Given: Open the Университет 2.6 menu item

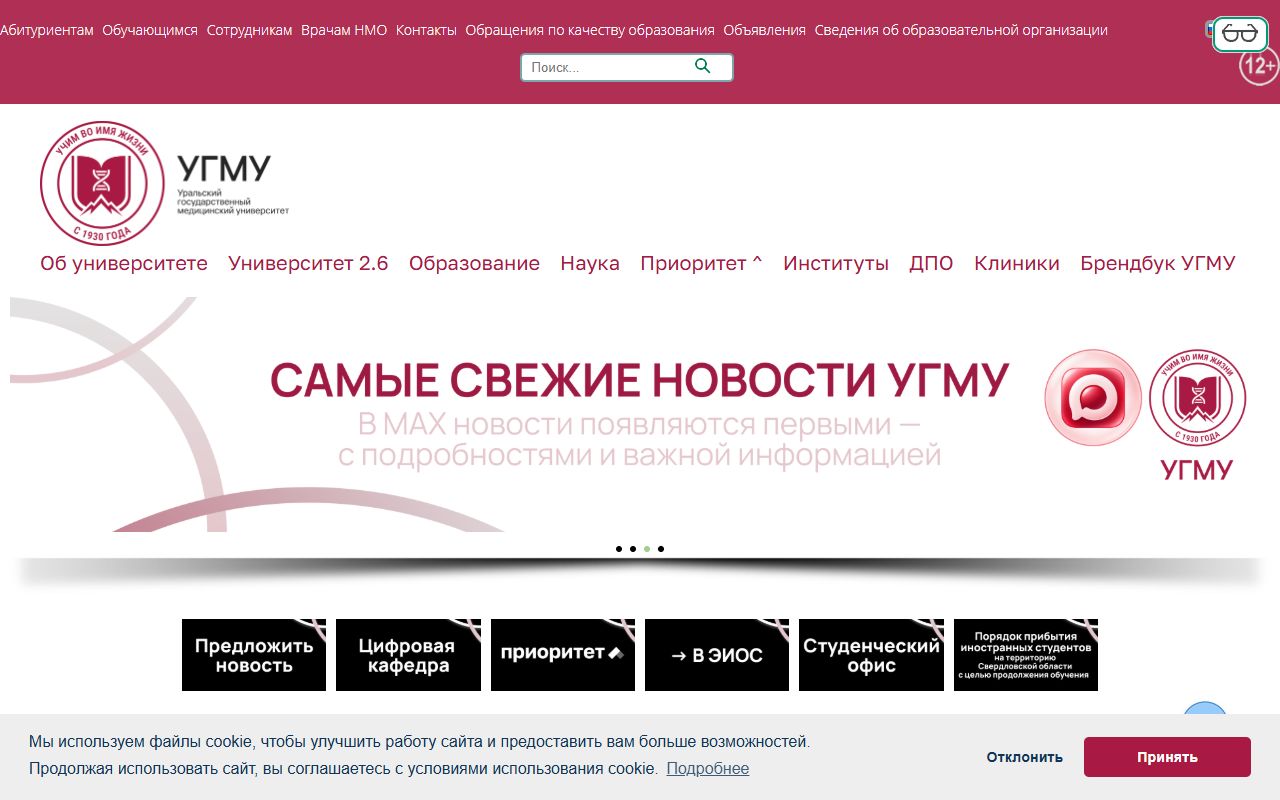Looking at the screenshot, I should click(x=308, y=263).
